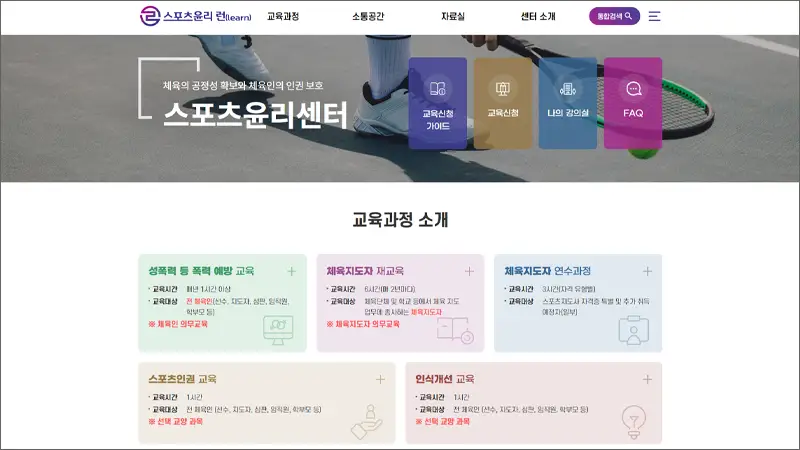The height and width of the screenshot is (450, 800).
Task: Click ID badge icon in 연수과정 card
Action: [632, 327]
